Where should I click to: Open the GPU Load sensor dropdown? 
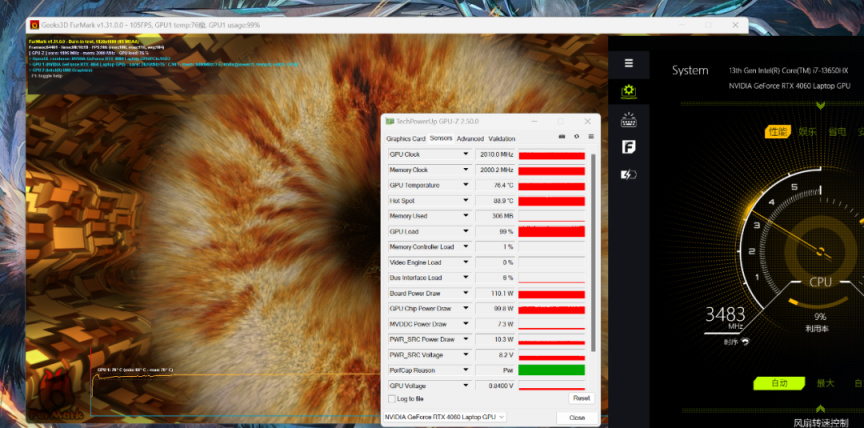click(466, 231)
